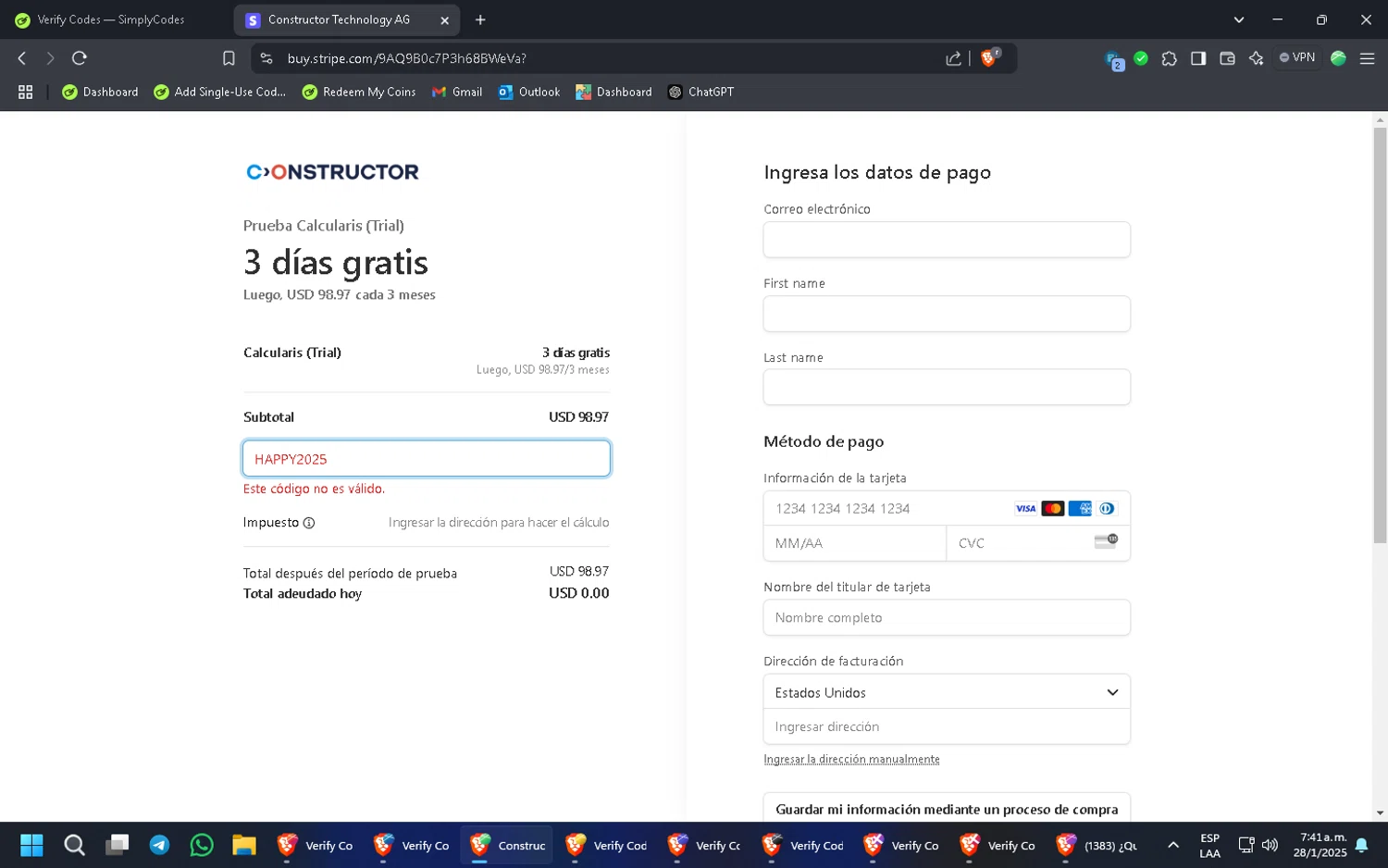
Task: Click the Visa card brand icon
Action: [x=1025, y=508]
